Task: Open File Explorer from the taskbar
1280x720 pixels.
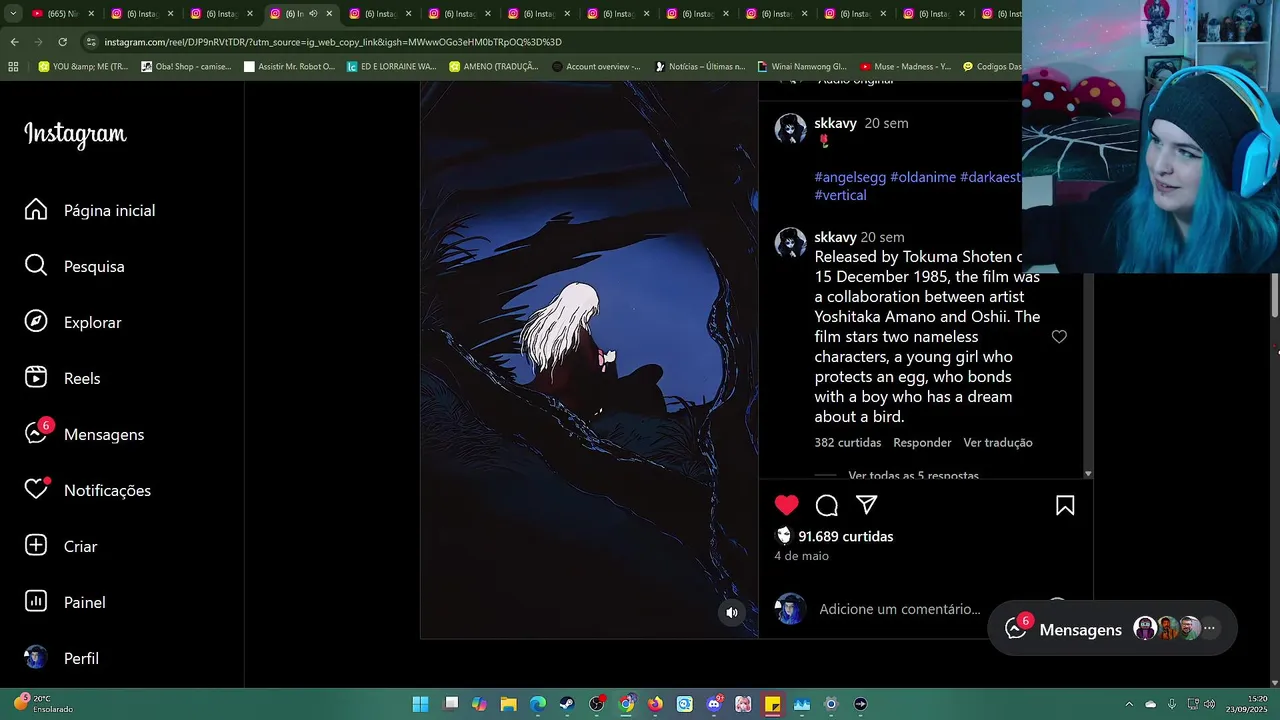Action: coord(508,704)
